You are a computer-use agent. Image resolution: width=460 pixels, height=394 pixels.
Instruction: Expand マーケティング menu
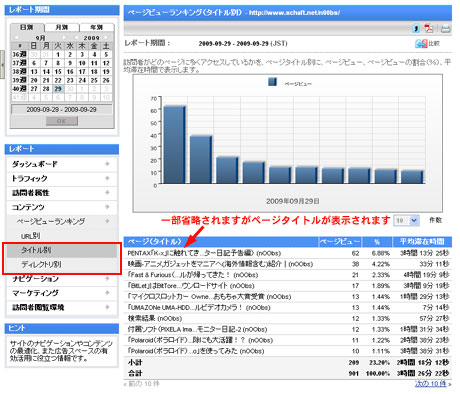tap(62, 293)
